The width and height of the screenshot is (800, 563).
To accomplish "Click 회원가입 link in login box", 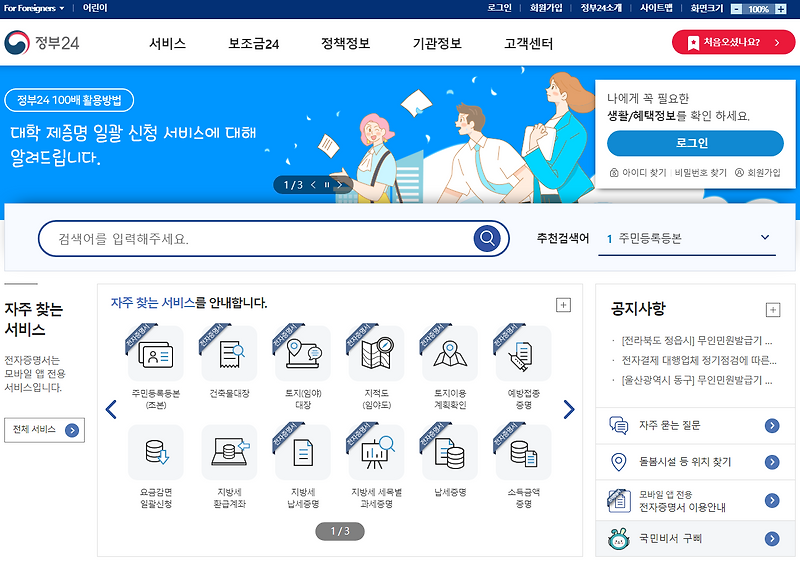I will pos(758,173).
